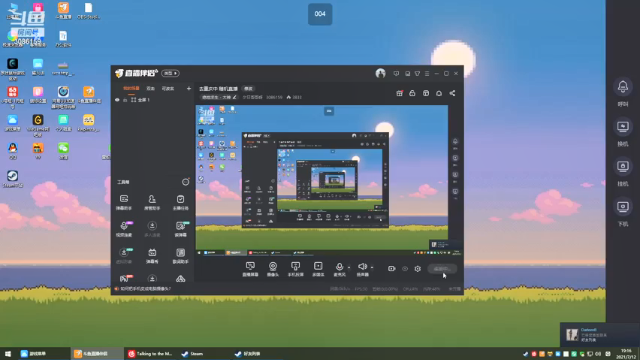Click the share icon above preview
Screen dimensions: 640x360
452,93
